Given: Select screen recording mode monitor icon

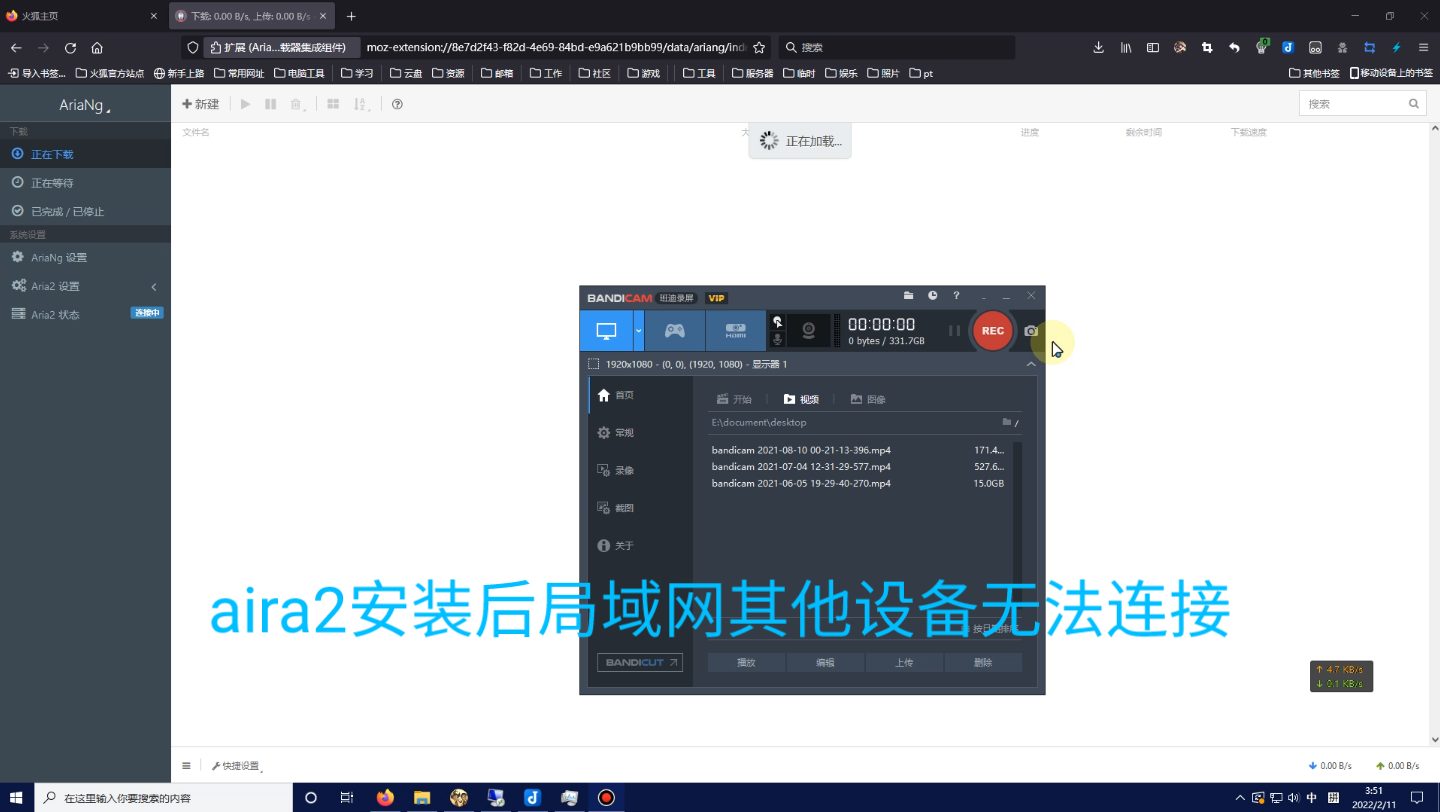Looking at the screenshot, I should tap(606, 331).
